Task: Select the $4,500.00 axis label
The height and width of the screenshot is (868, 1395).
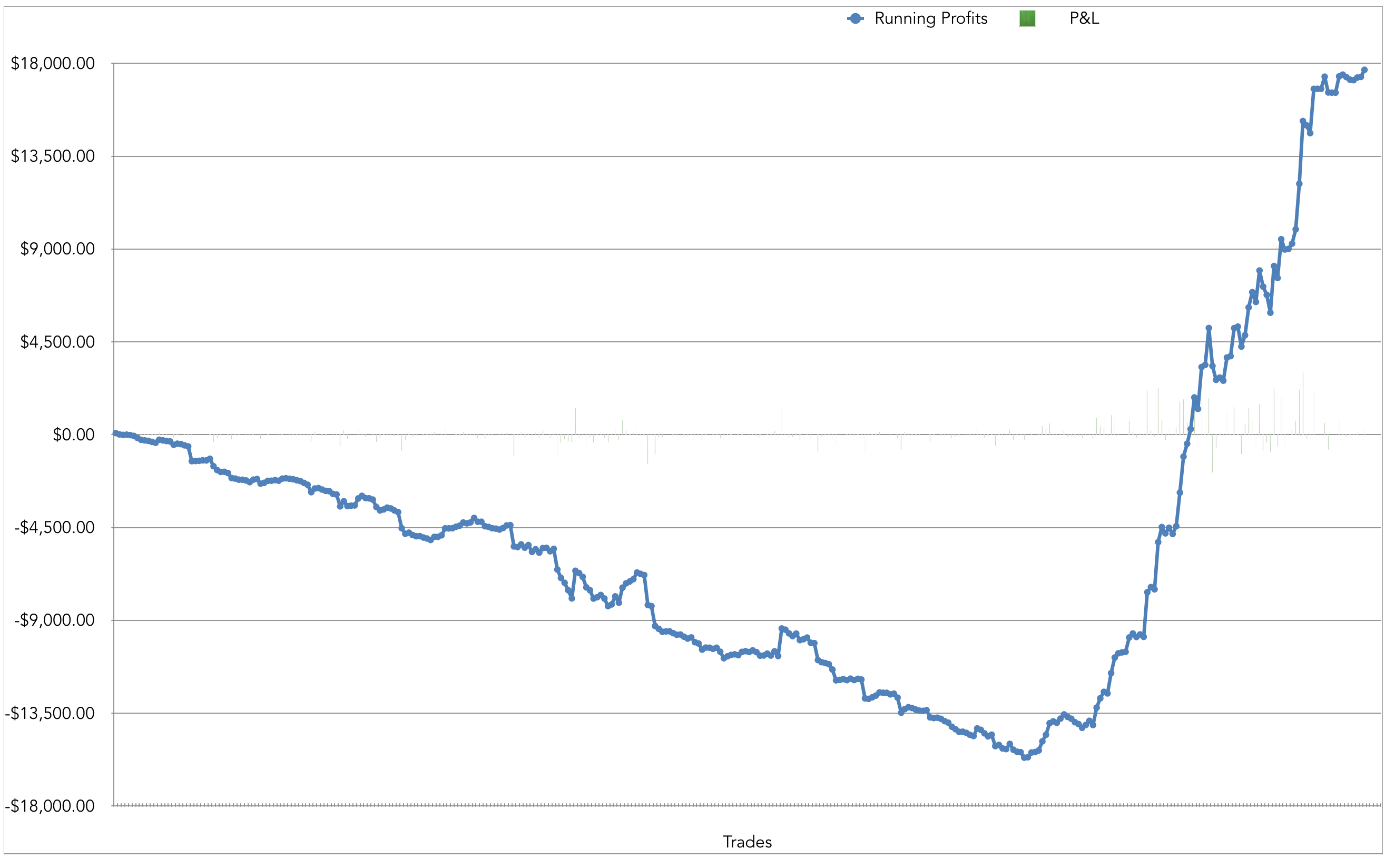Action: pyautogui.click(x=57, y=342)
